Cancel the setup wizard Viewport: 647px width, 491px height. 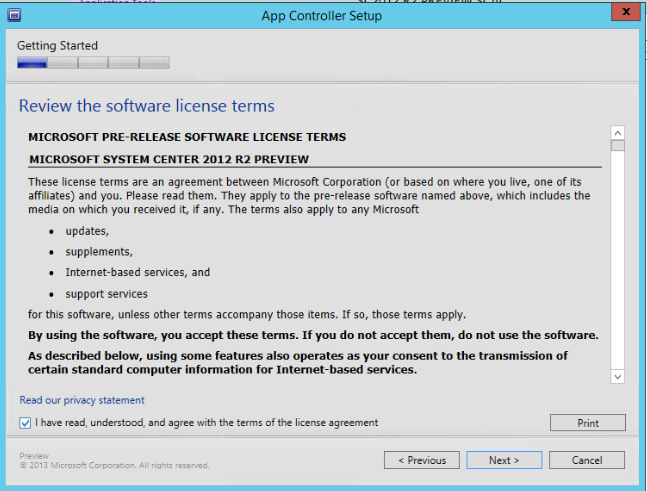[x=587, y=460]
